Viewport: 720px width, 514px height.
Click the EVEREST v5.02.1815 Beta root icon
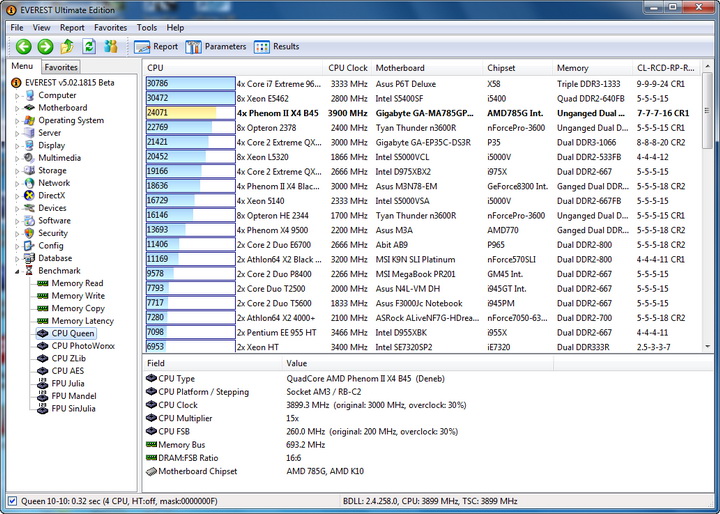click(16, 83)
